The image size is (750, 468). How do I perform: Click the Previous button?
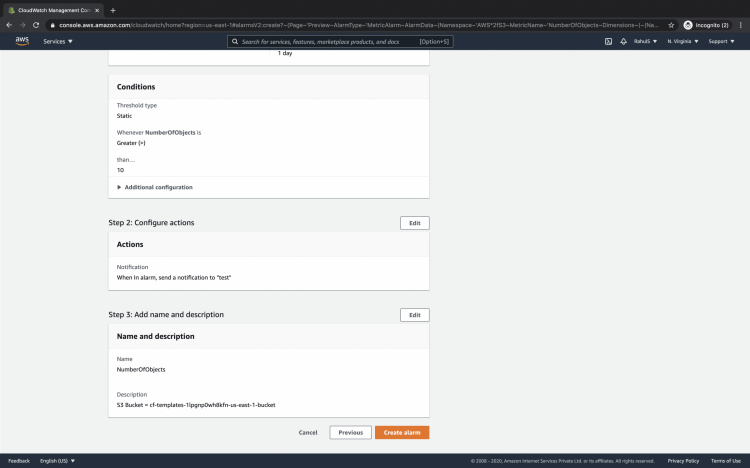[x=350, y=432]
